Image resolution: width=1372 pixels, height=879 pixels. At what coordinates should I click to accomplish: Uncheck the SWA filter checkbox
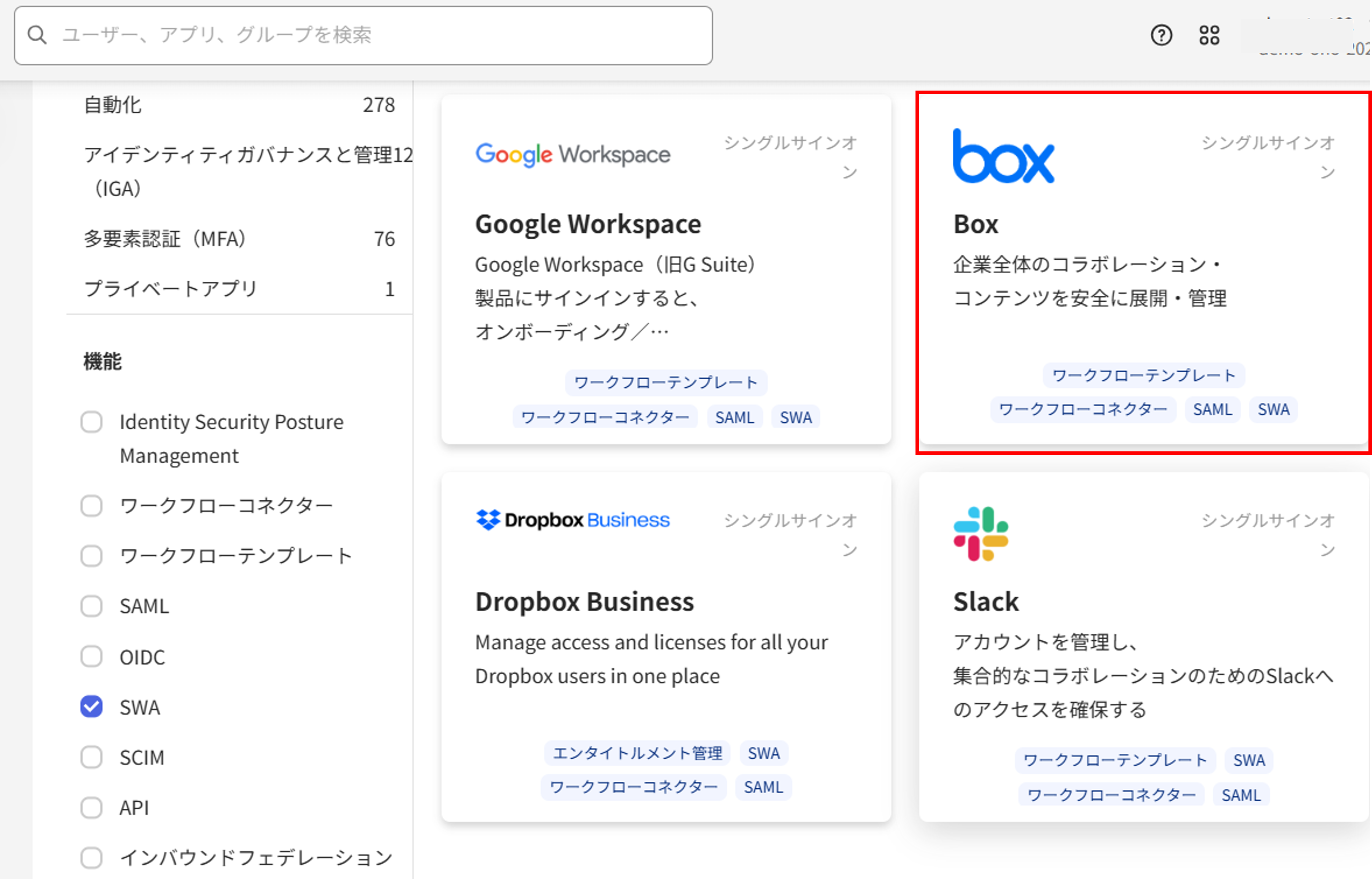[x=91, y=707]
